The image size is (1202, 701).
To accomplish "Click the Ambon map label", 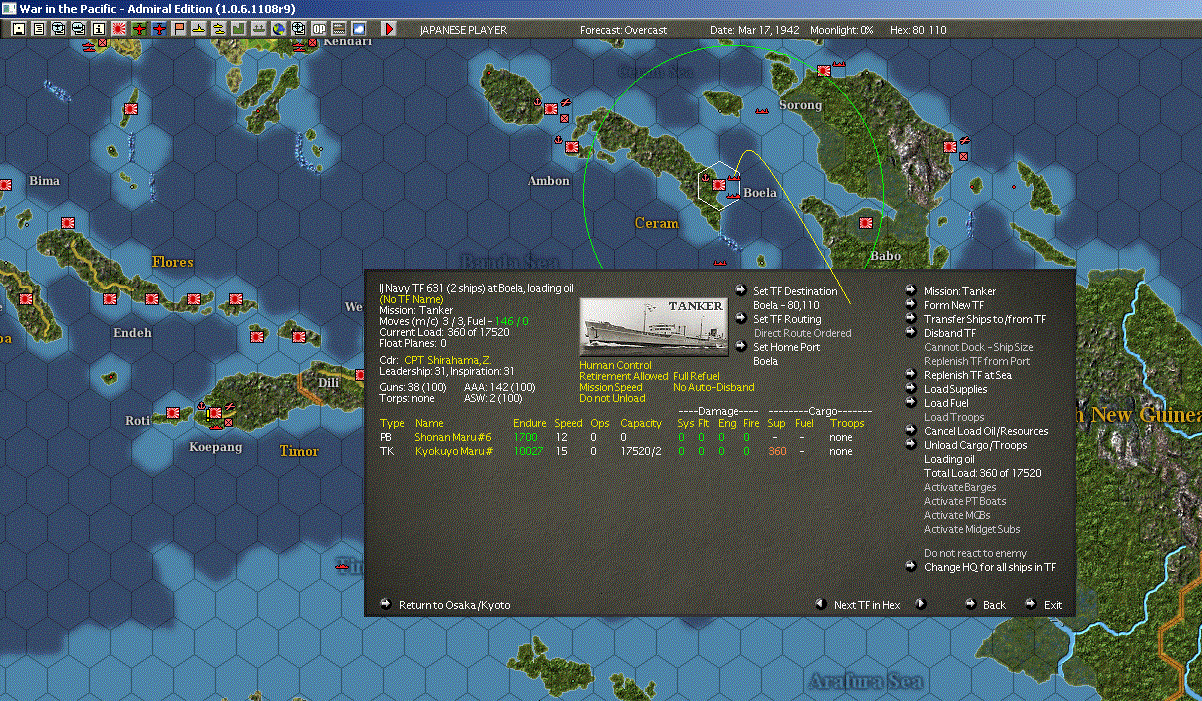I will pos(549,181).
